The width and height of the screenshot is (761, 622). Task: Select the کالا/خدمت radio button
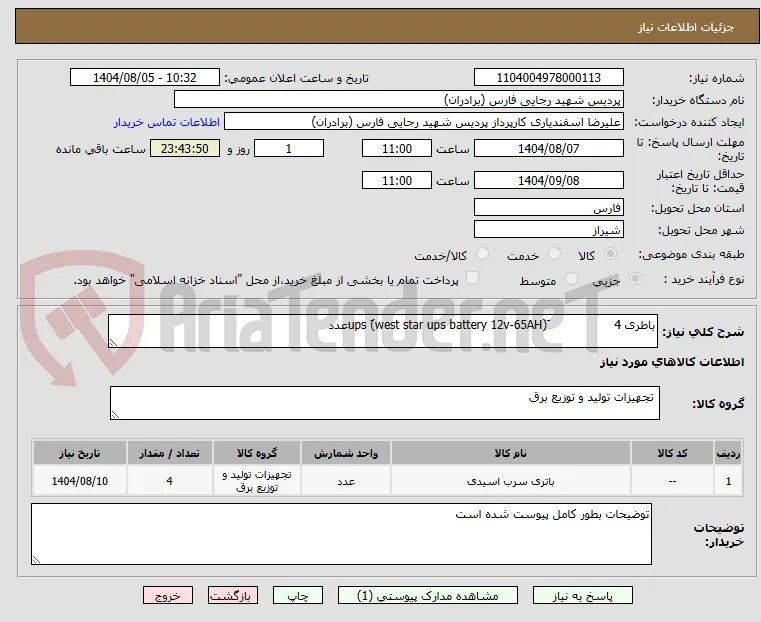click(482, 254)
